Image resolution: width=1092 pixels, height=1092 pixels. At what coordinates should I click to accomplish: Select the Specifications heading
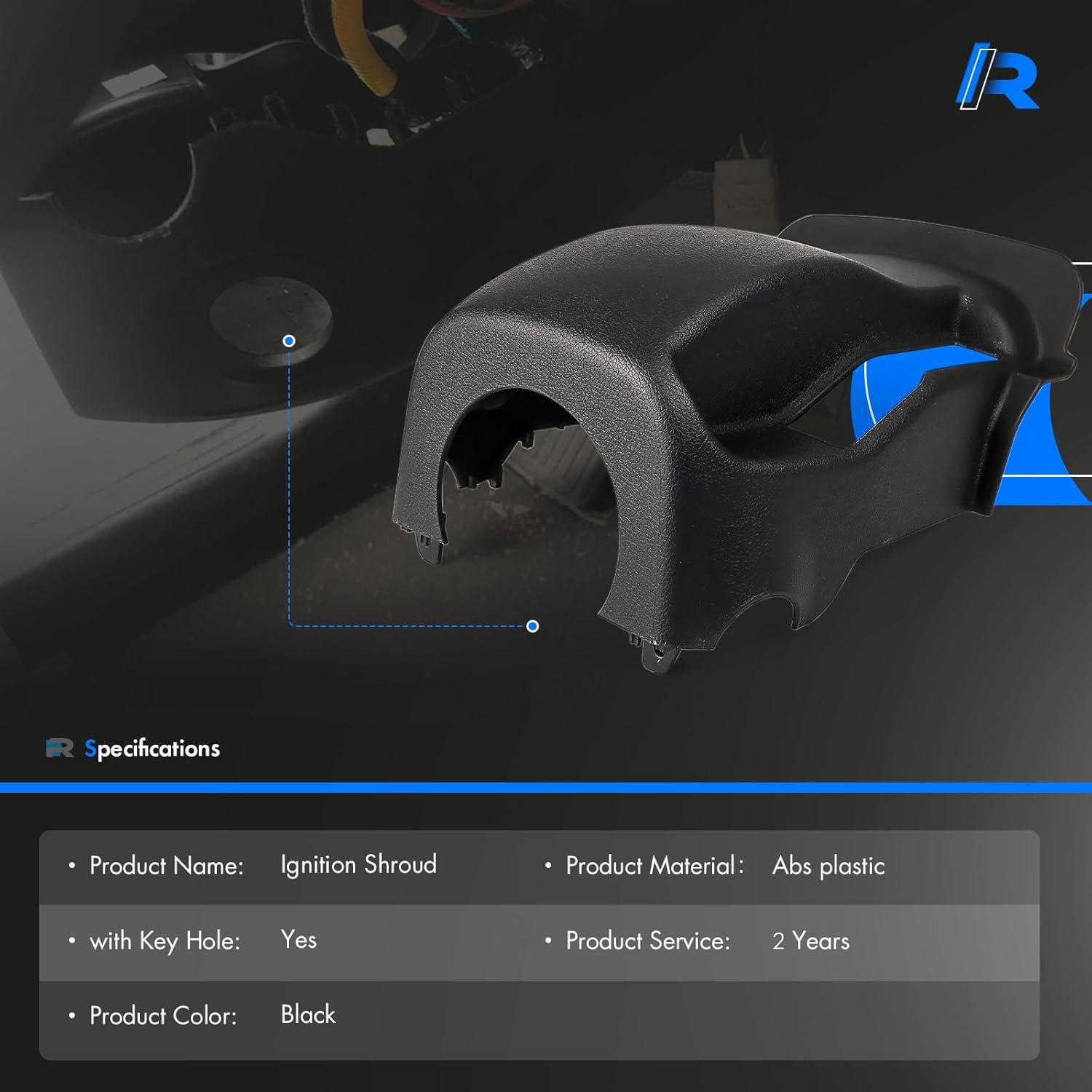(151, 748)
